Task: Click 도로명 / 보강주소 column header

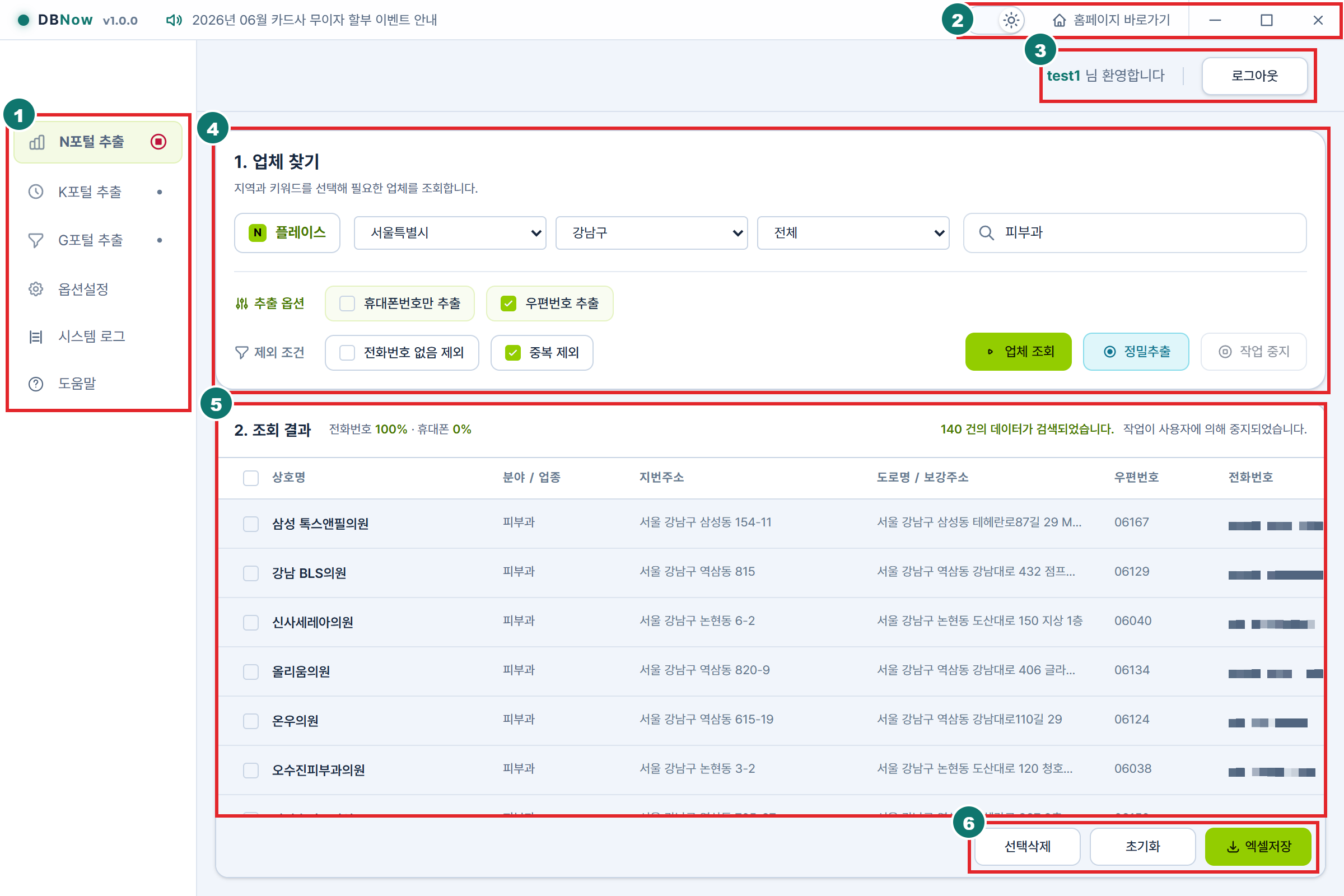Action: (923, 478)
